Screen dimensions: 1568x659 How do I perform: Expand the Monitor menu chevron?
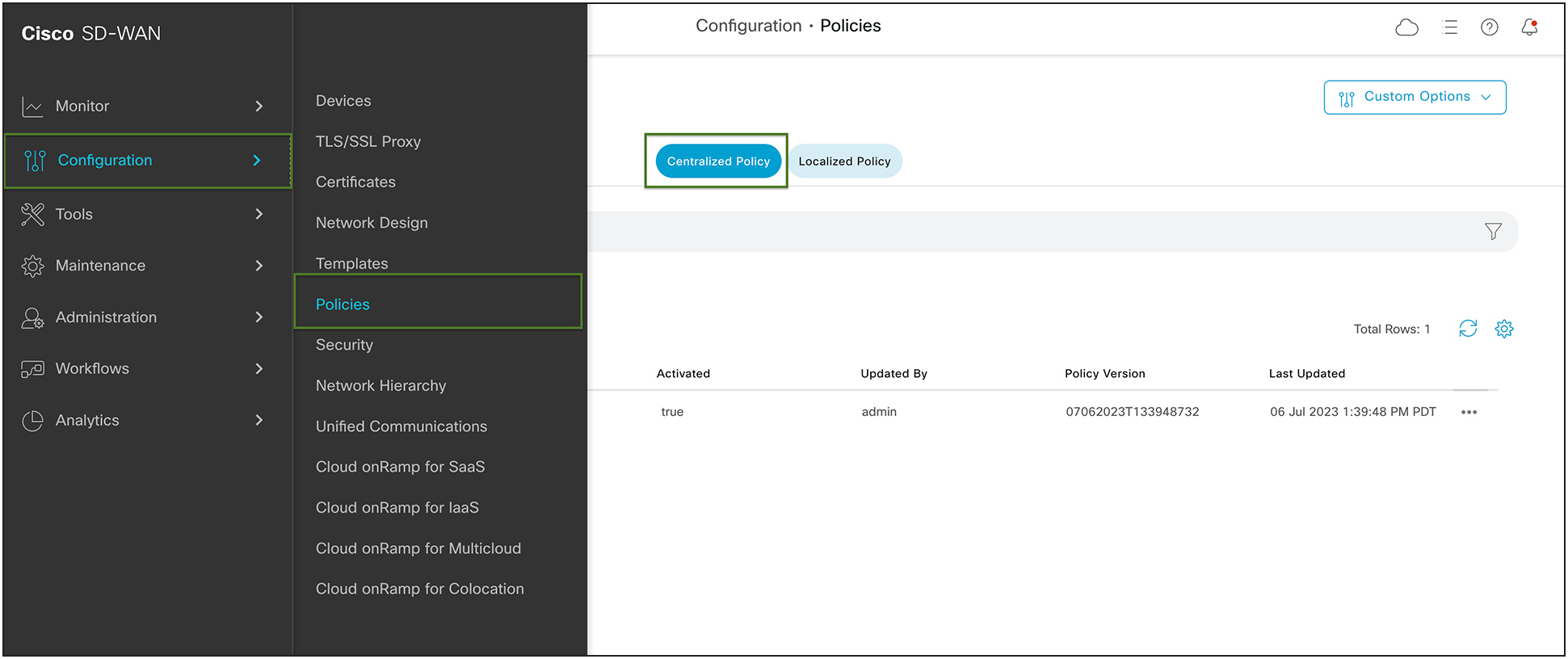[x=259, y=107]
